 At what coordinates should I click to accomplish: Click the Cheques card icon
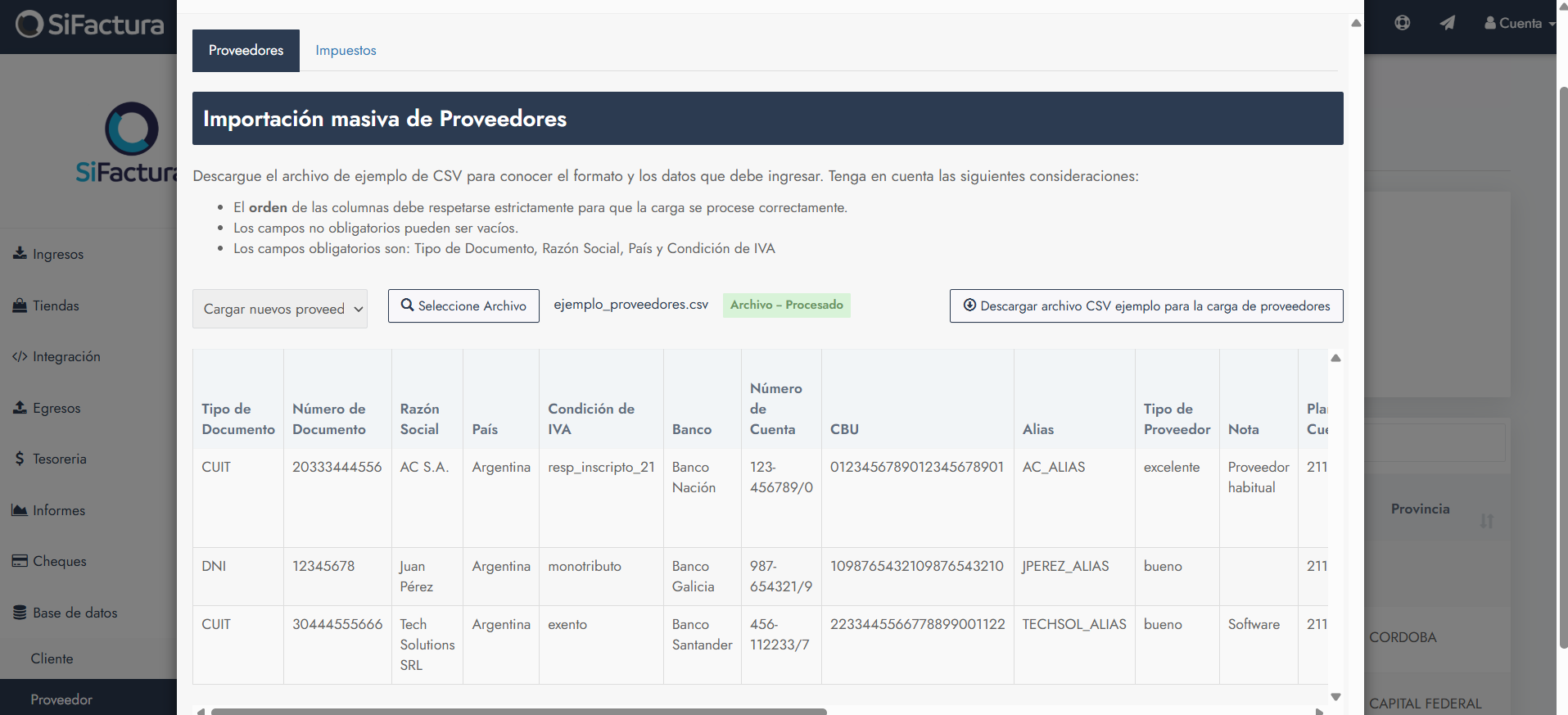(x=20, y=561)
